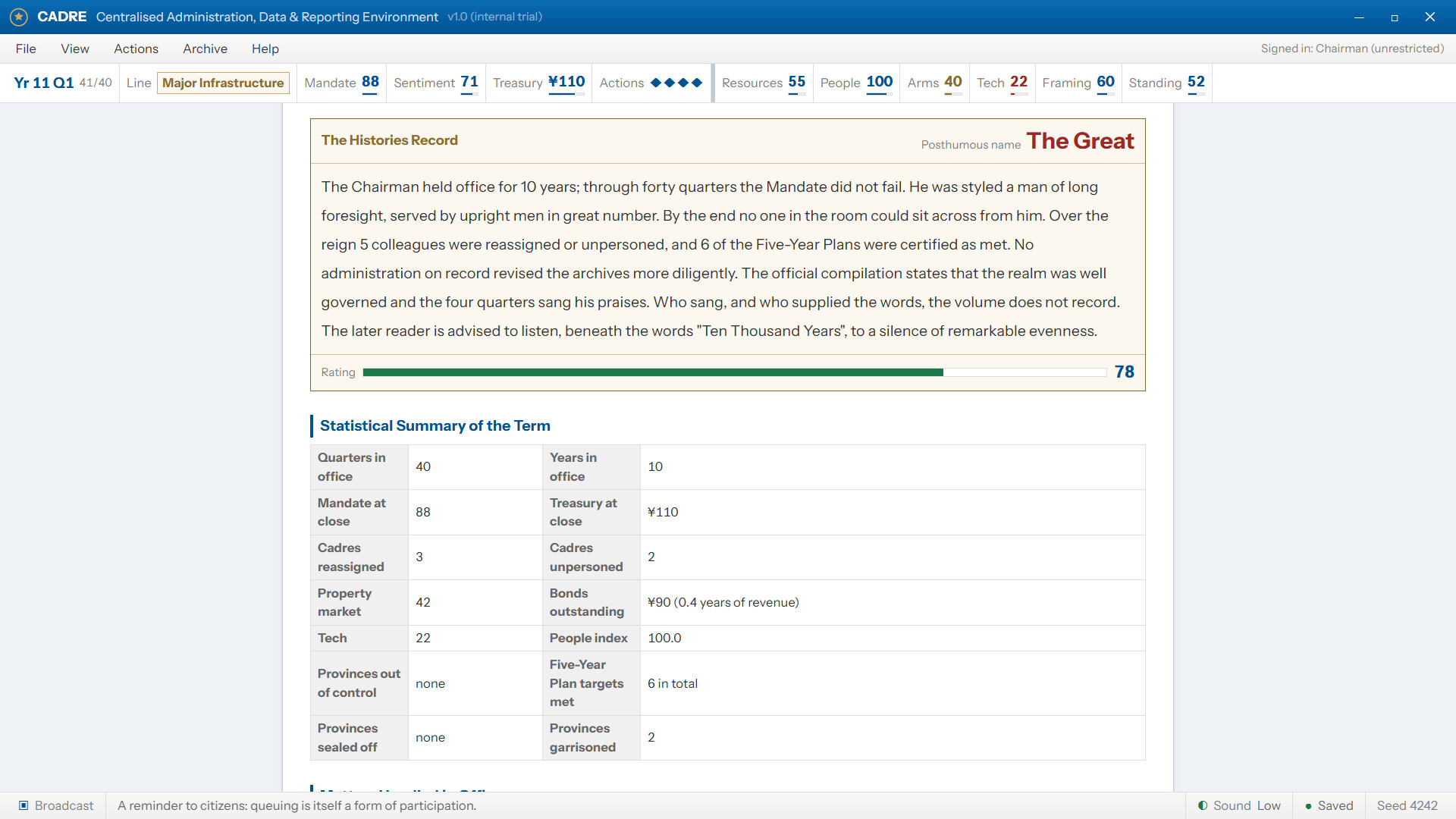Close the CADRE window

[x=1430, y=17]
